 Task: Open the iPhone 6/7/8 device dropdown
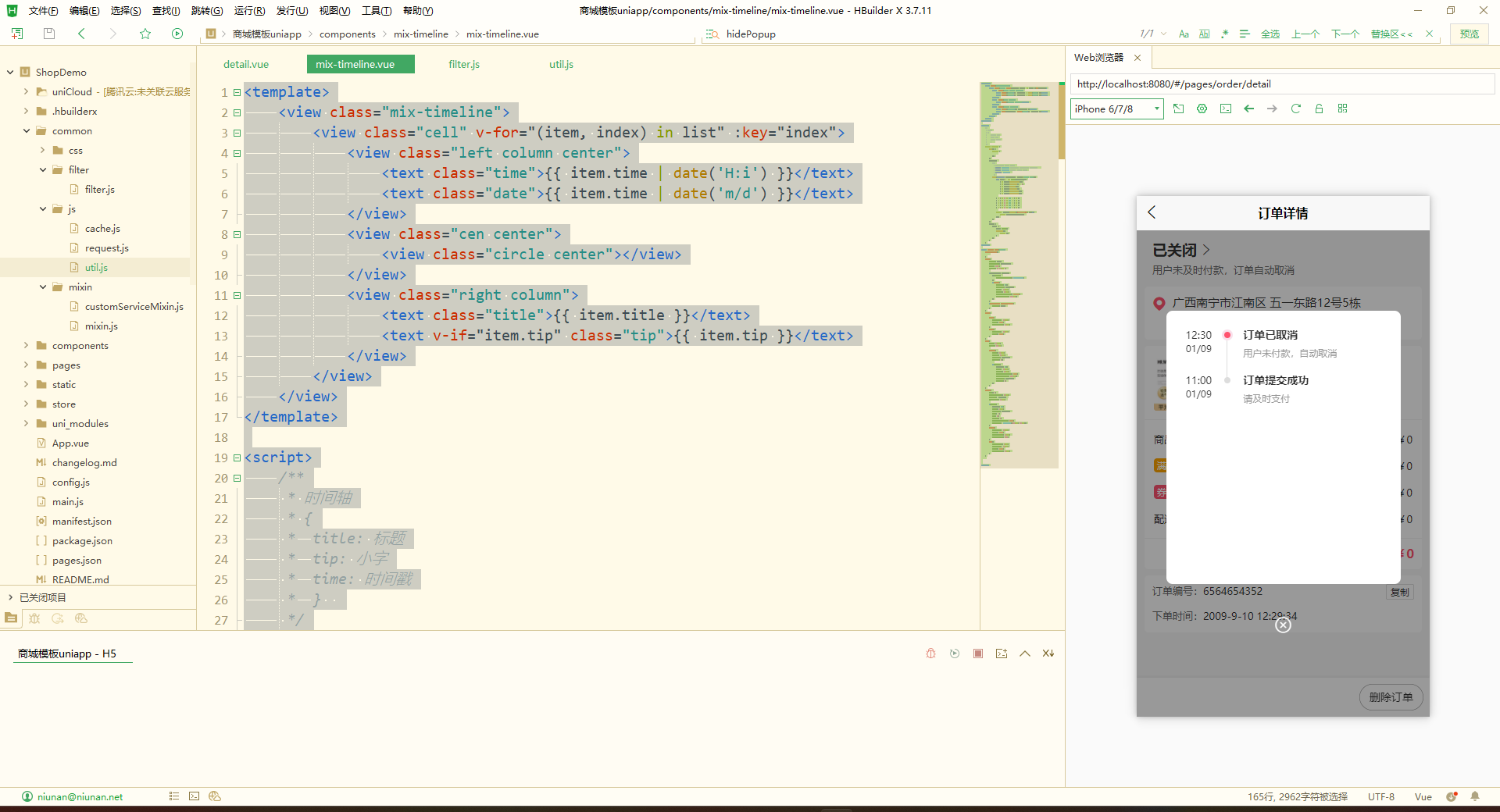(x=1116, y=109)
